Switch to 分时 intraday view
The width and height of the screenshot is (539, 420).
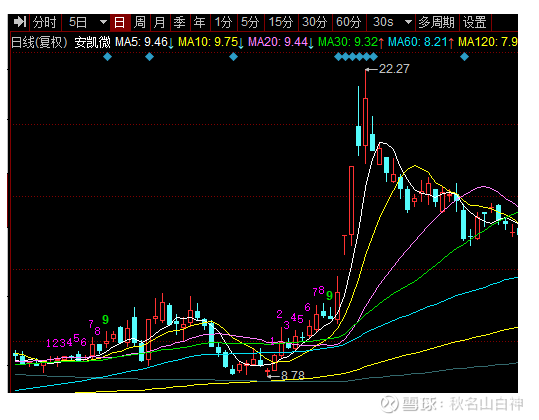pyautogui.click(x=45, y=22)
